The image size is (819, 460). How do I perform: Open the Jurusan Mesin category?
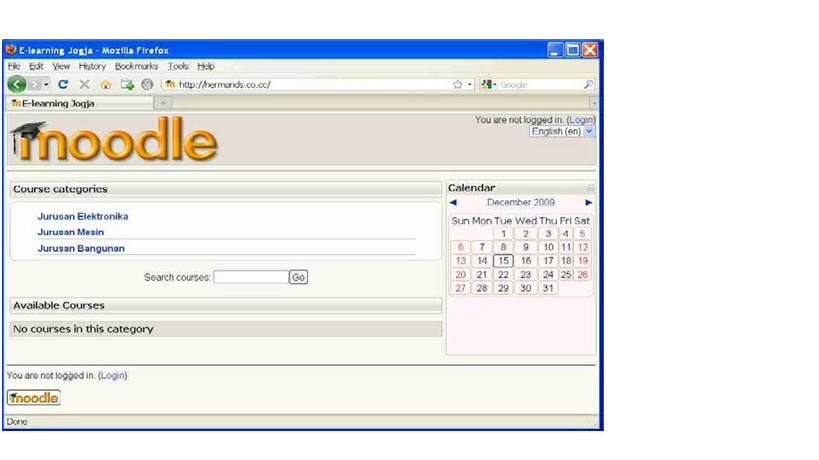click(x=71, y=232)
